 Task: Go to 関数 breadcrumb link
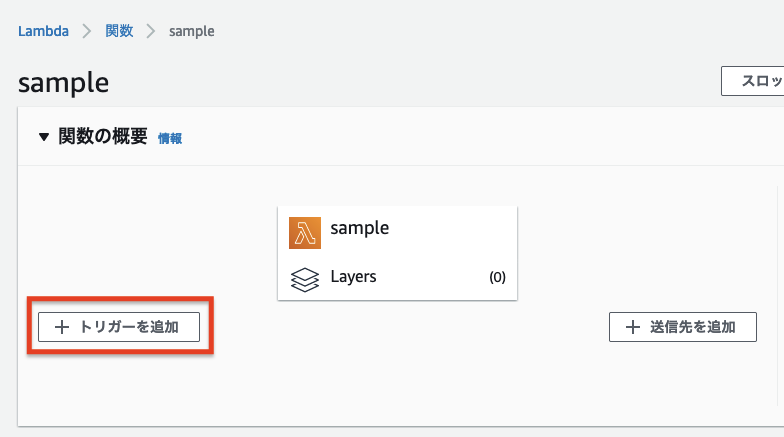(119, 31)
